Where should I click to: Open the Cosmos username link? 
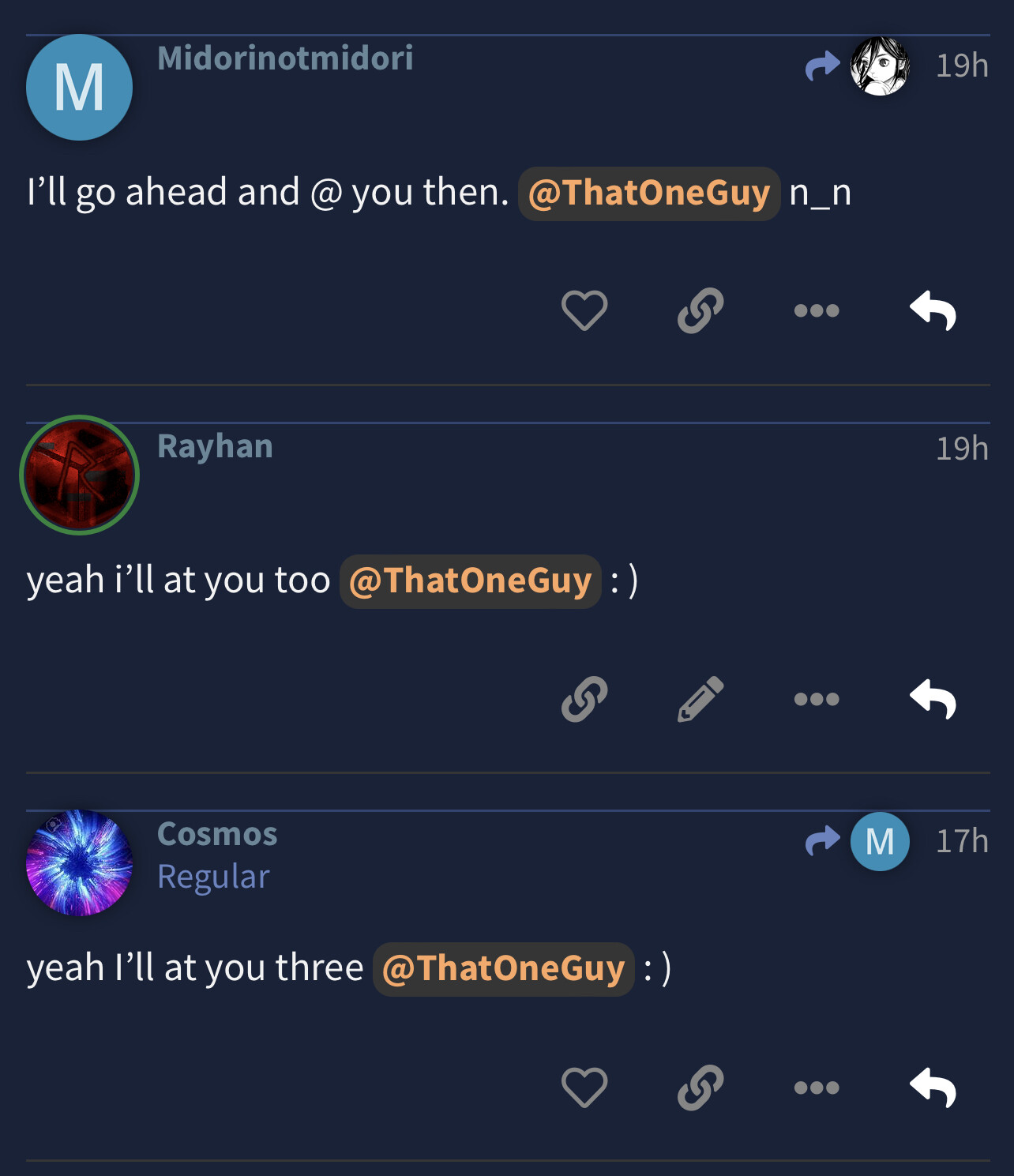[217, 834]
